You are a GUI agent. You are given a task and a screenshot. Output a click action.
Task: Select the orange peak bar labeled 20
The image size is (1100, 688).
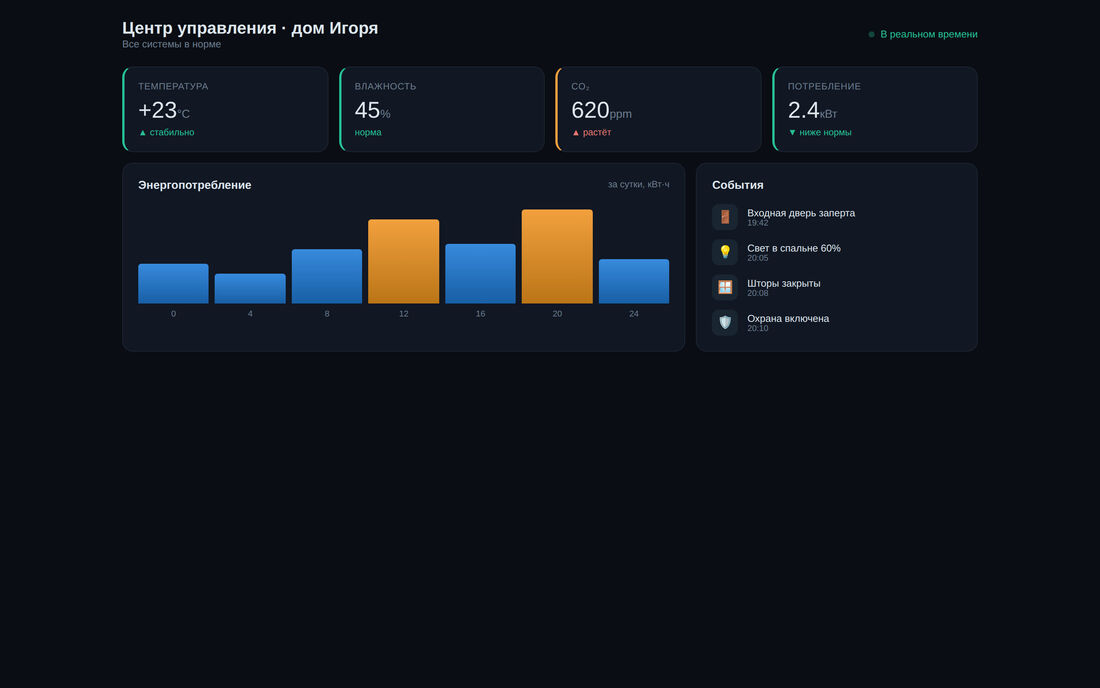point(557,257)
